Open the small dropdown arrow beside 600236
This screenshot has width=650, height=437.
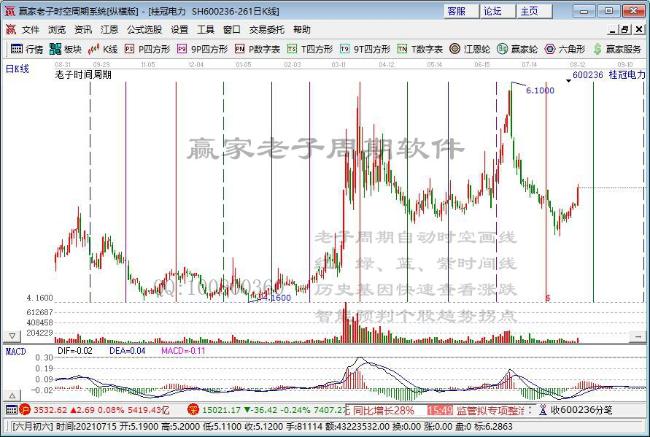pos(568,80)
